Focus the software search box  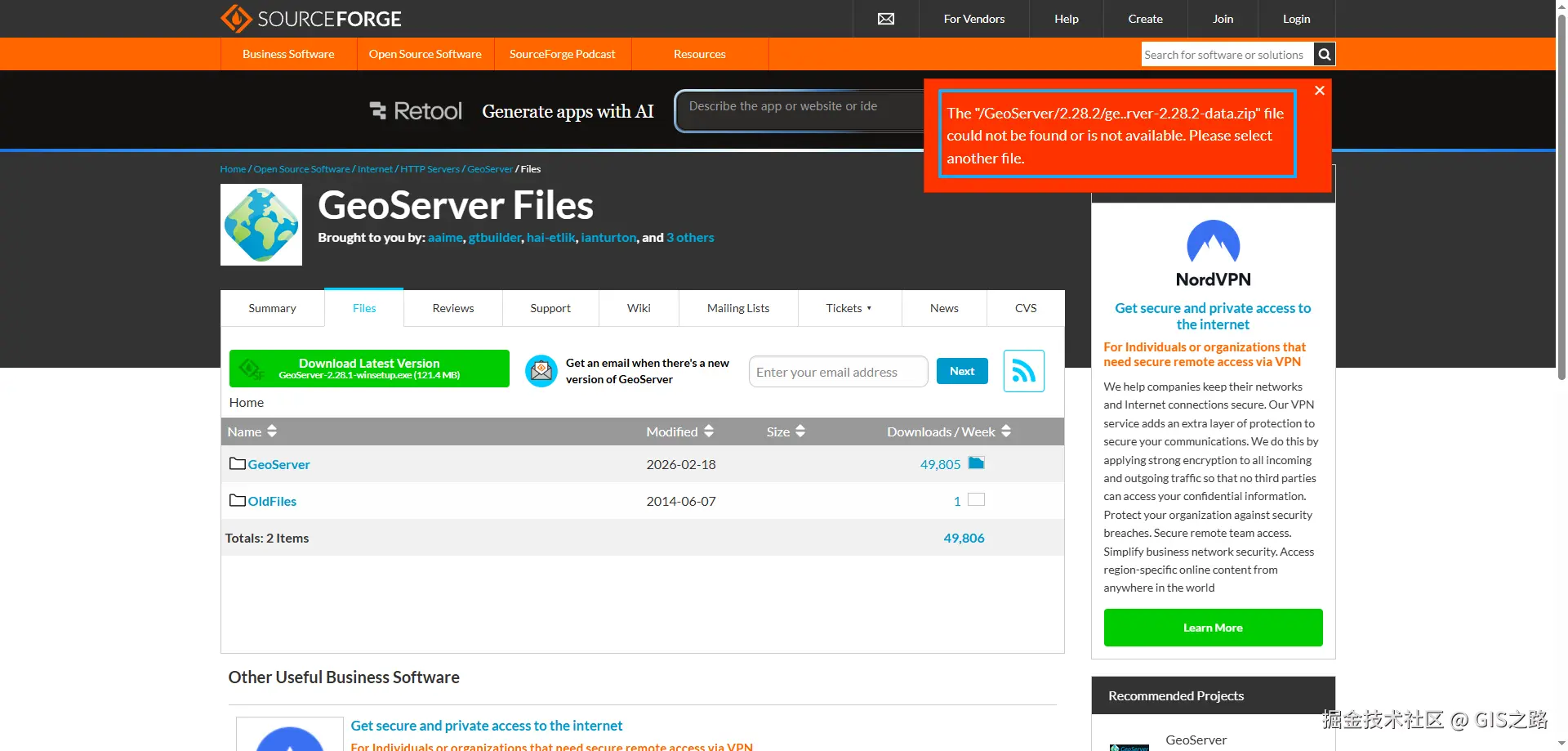point(1227,54)
